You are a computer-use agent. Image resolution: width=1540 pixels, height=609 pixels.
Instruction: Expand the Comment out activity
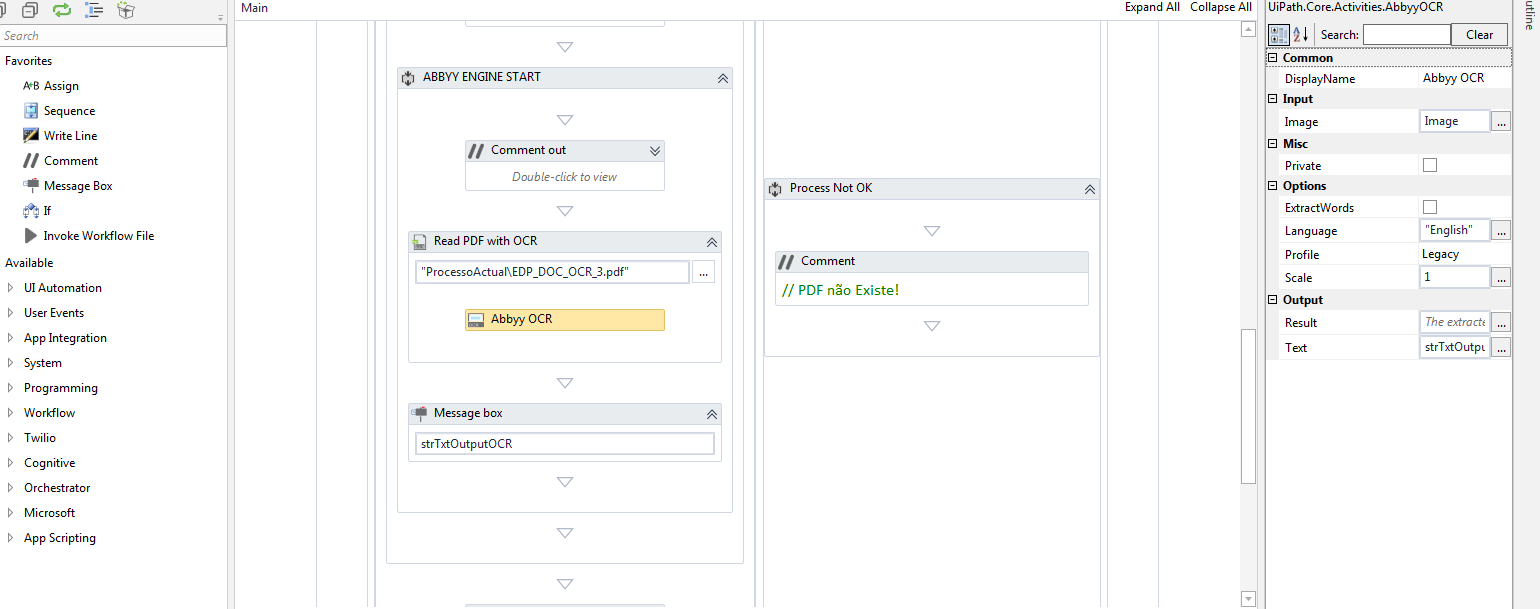click(655, 151)
